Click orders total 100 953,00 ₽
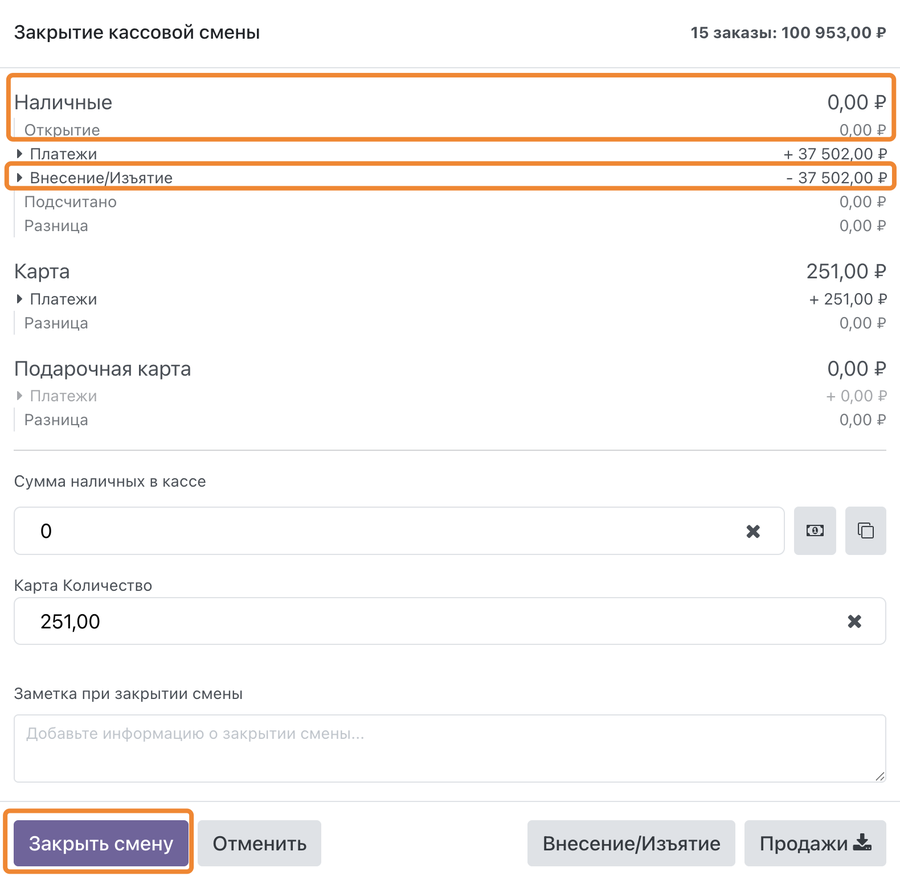Screen dimensions: 900x876 (833, 33)
